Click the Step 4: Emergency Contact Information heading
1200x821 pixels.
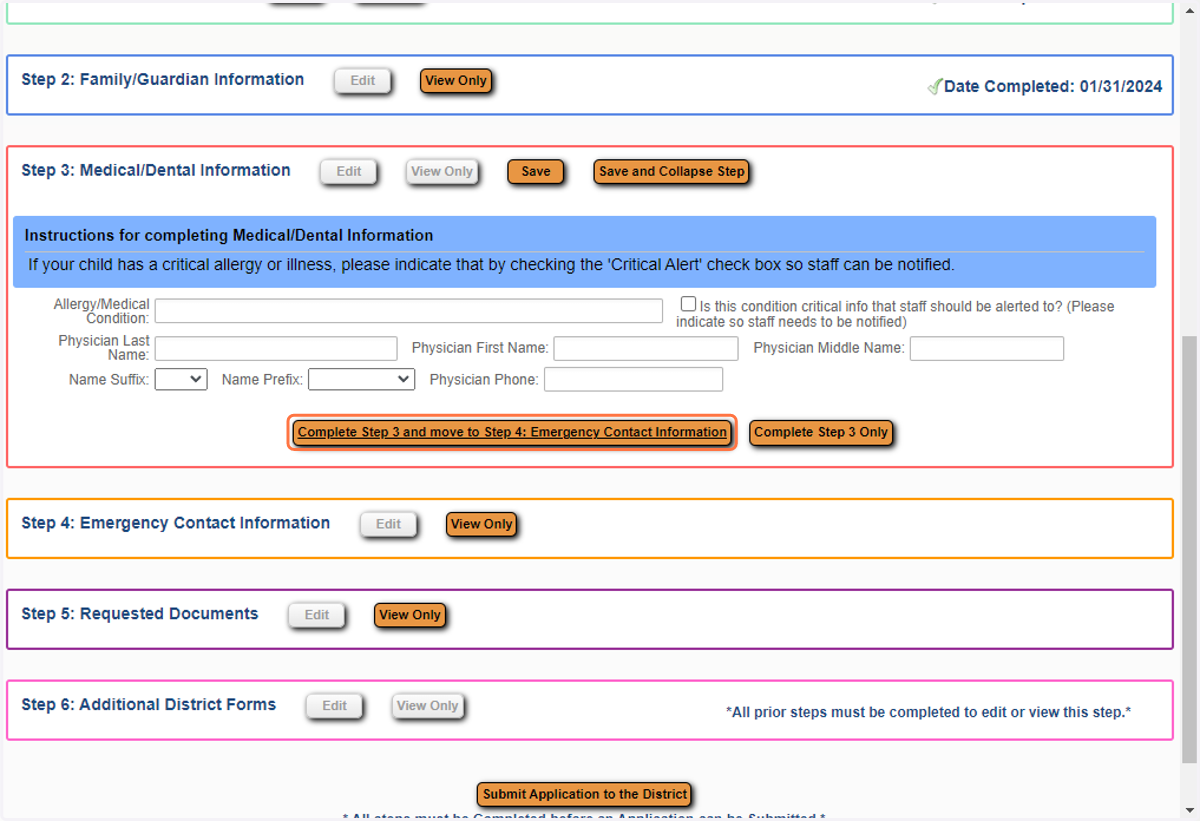[176, 523]
